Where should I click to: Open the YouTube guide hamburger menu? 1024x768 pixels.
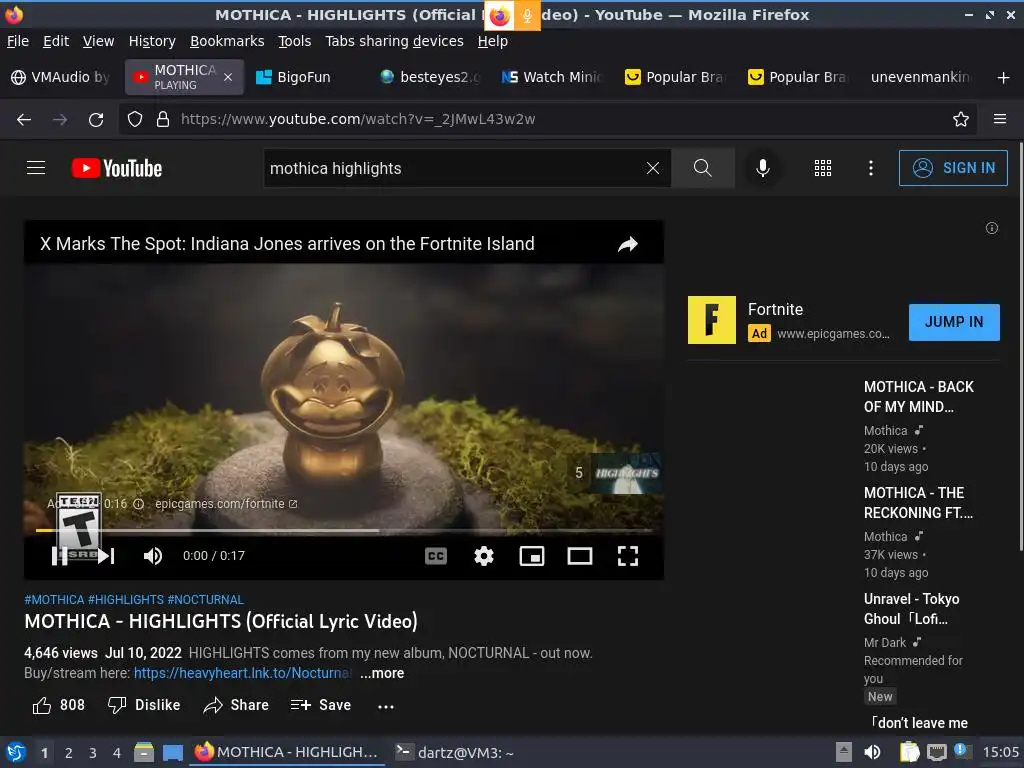36,168
